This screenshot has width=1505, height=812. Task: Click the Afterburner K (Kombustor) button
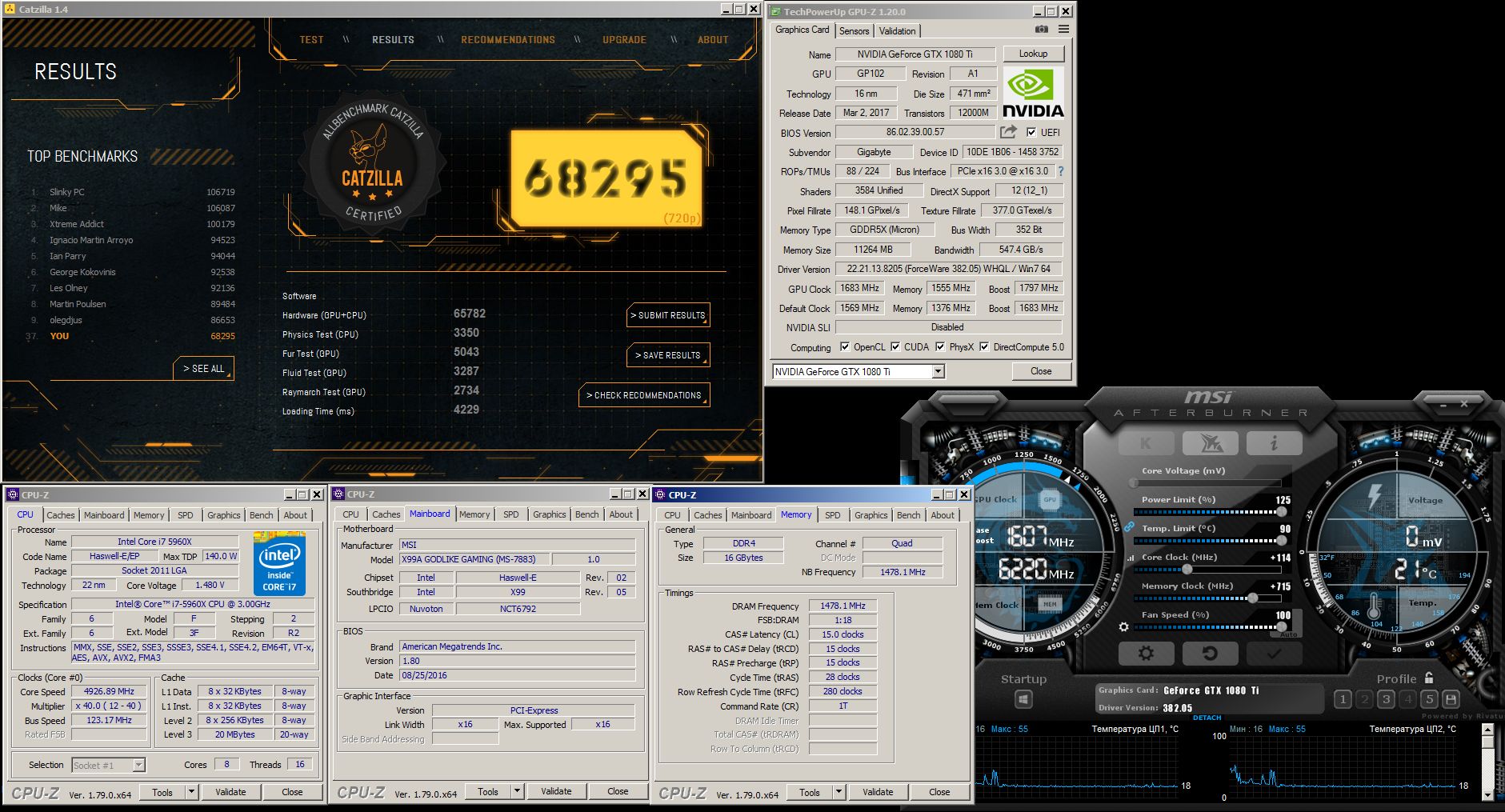coord(1145,443)
